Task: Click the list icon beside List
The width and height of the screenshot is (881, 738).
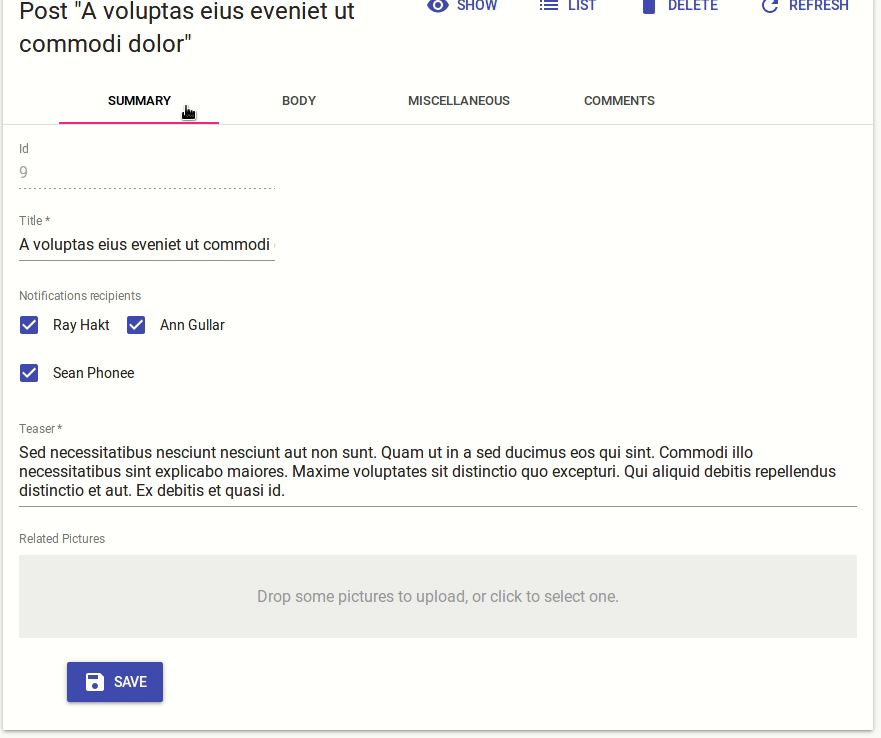Action: click(549, 5)
